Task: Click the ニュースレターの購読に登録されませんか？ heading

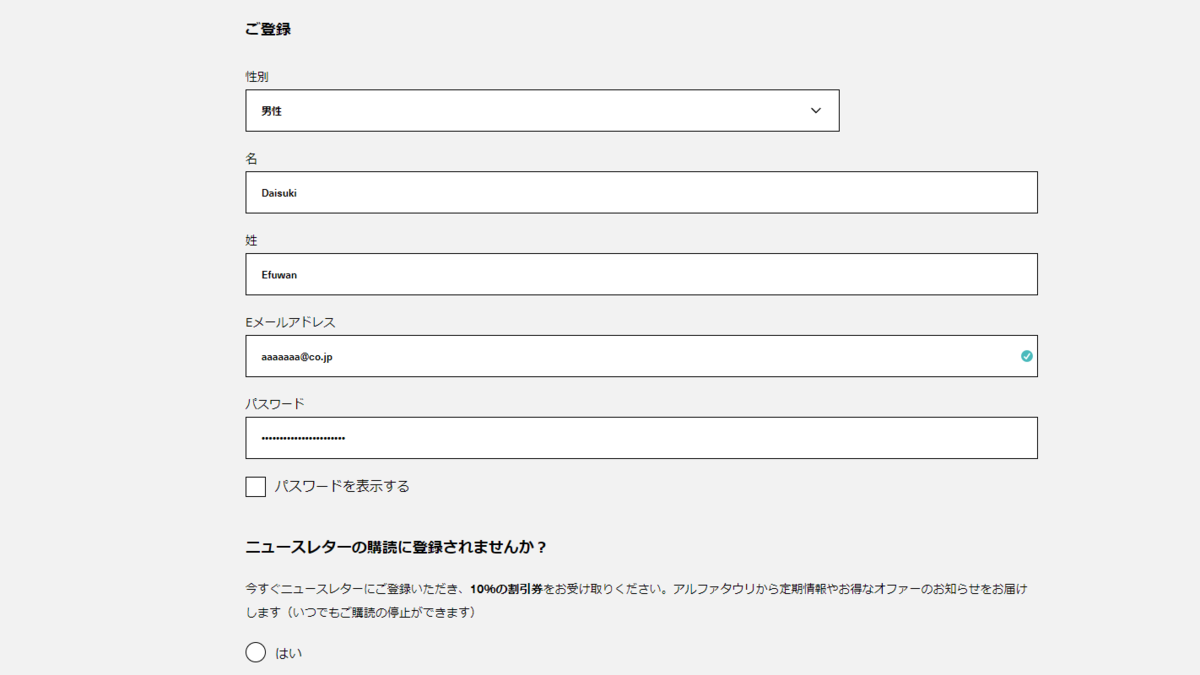Action: (397, 547)
